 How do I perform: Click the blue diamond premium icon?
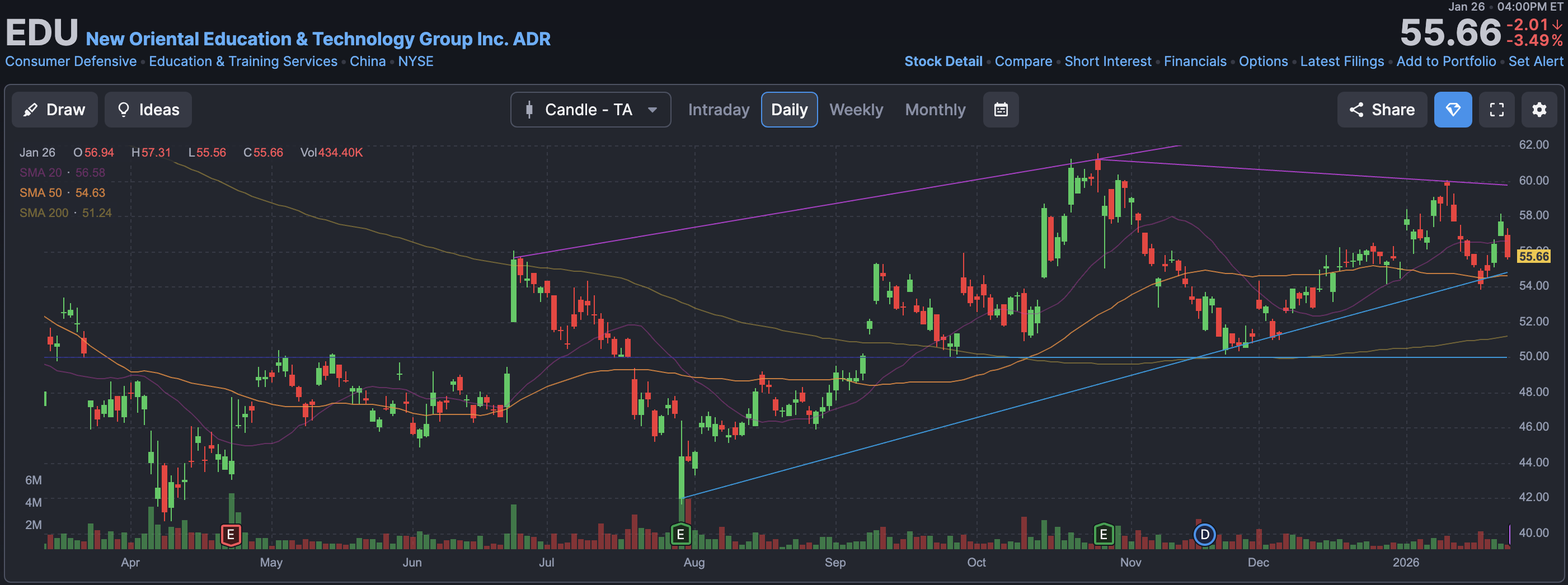[x=1453, y=110]
